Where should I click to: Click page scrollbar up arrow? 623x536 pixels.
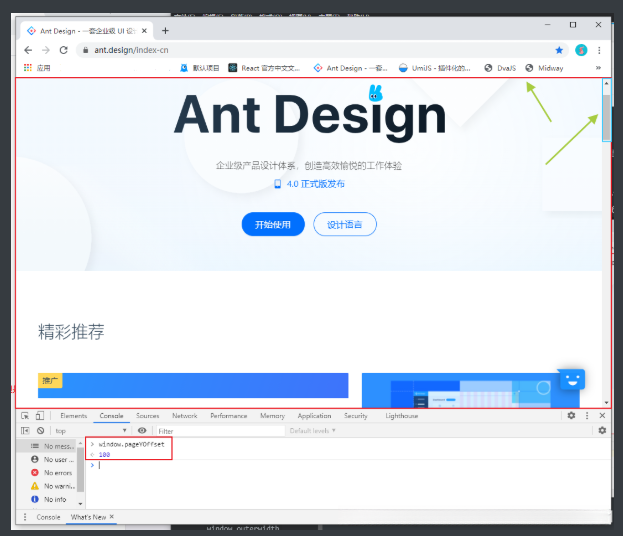pos(606,83)
